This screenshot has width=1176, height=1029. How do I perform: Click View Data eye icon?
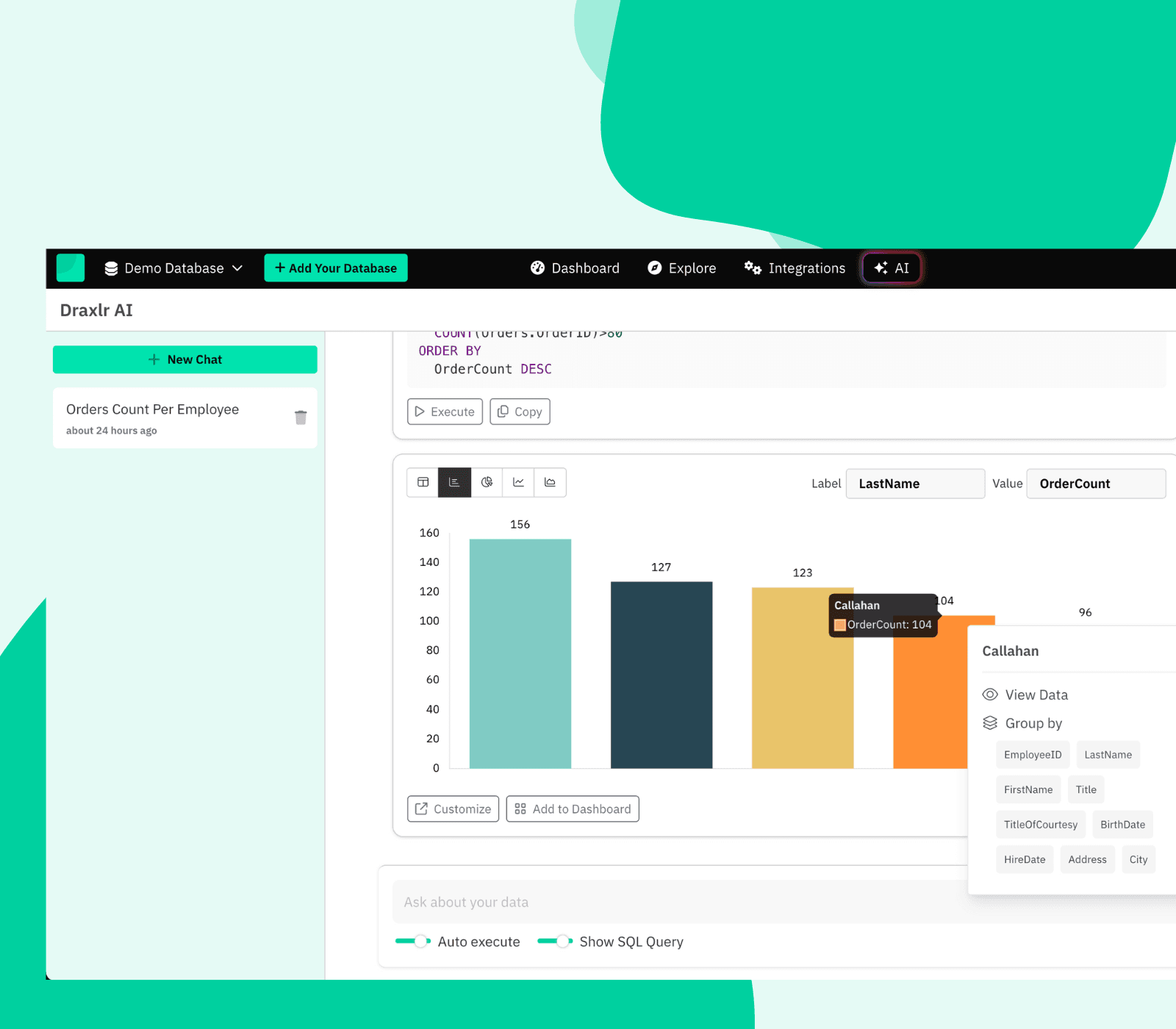[990, 695]
